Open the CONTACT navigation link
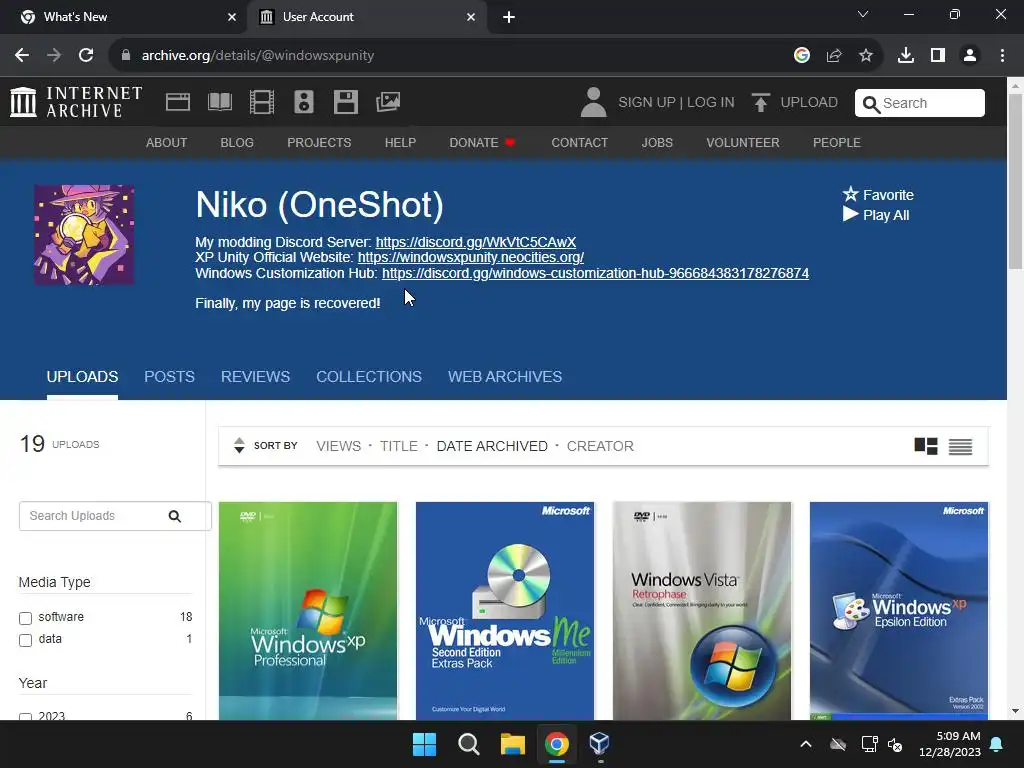 579,142
